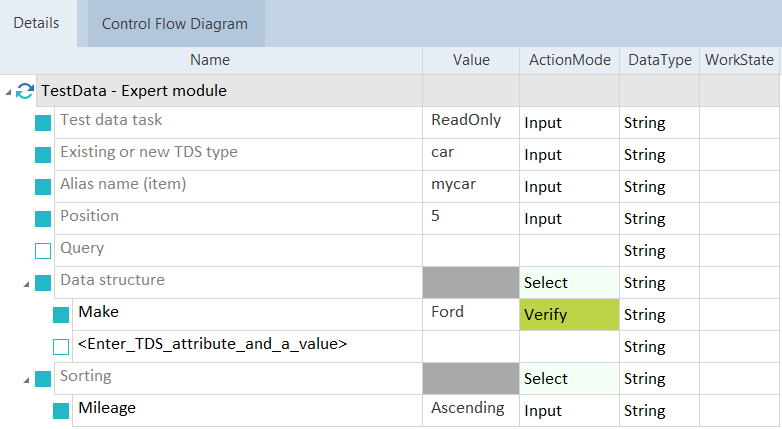Collapse the Sorting tree node
The height and width of the screenshot is (429, 782).
[x=26, y=380]
